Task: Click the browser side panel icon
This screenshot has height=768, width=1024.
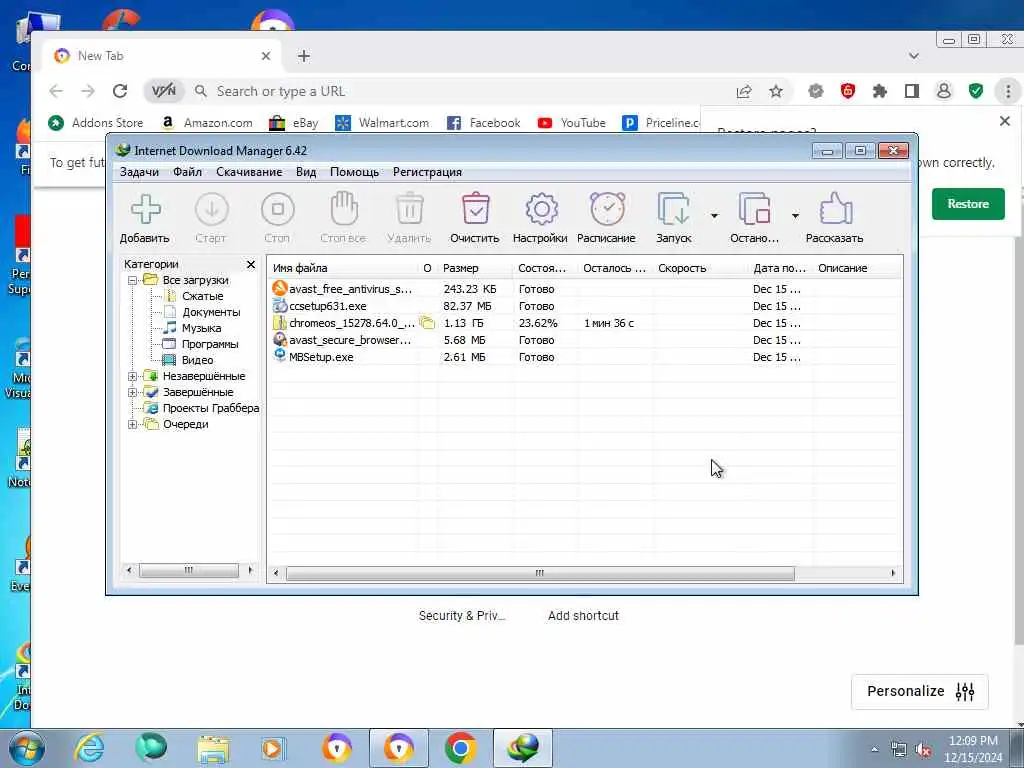Action: 912,91
